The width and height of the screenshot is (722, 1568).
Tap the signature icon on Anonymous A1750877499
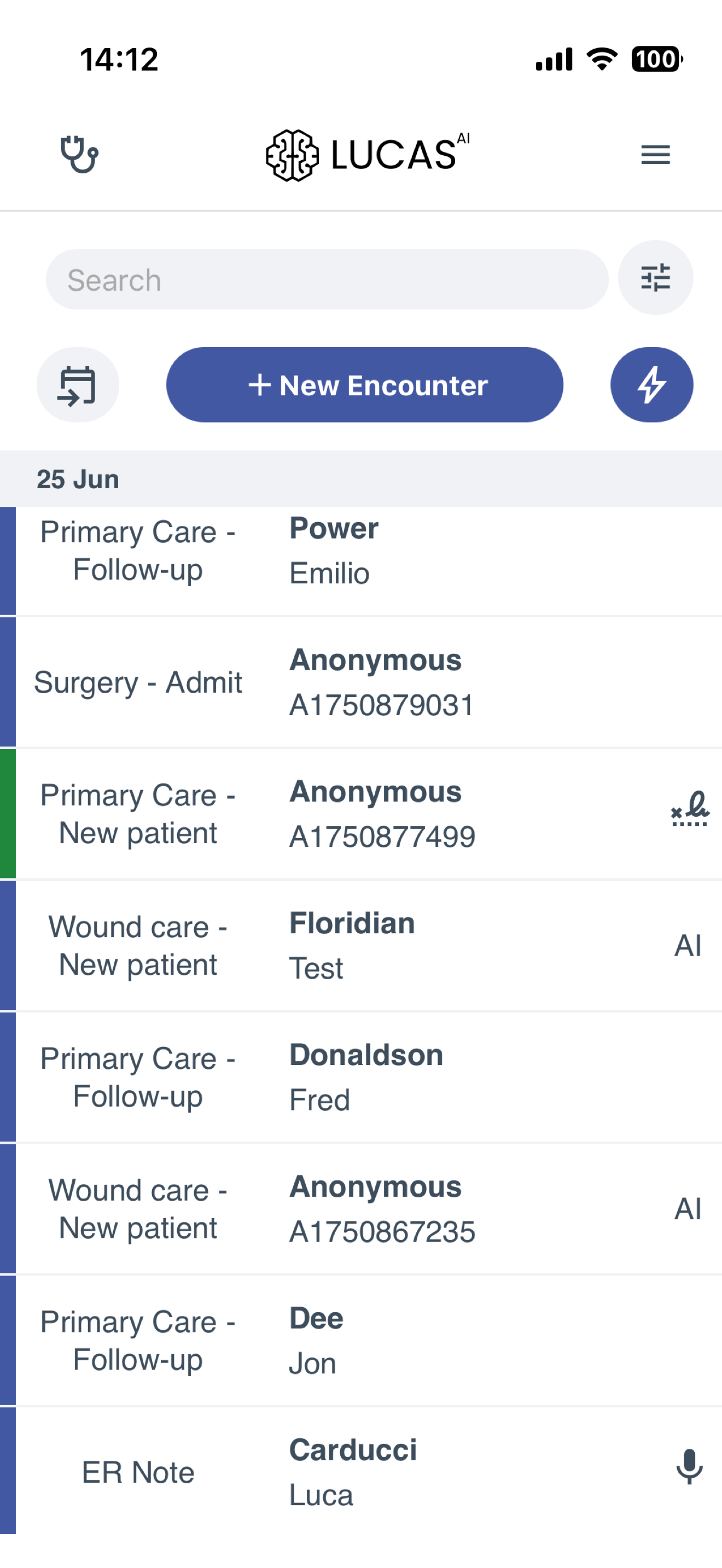[689, 809]
